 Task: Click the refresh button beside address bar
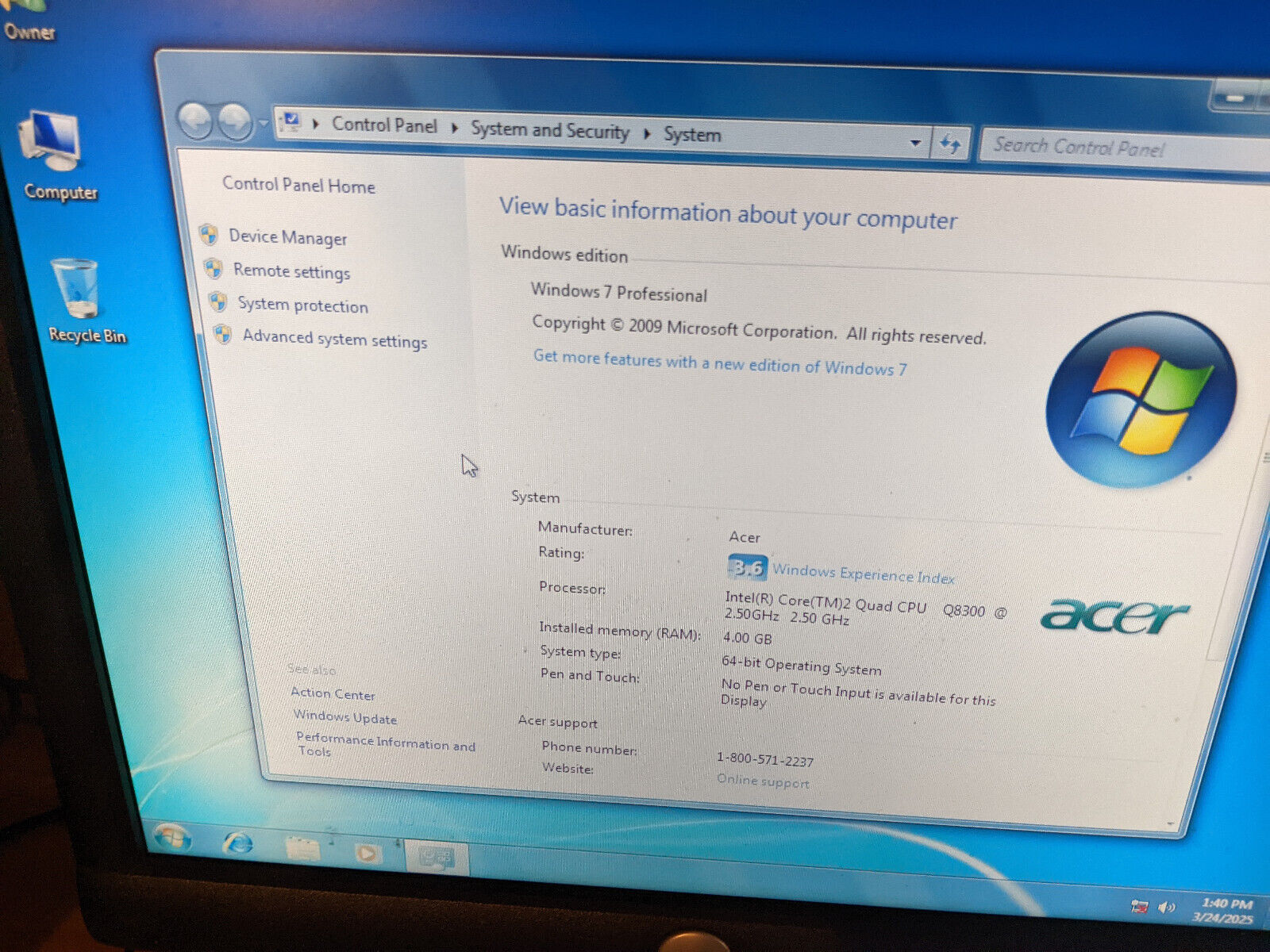point(950,144)
